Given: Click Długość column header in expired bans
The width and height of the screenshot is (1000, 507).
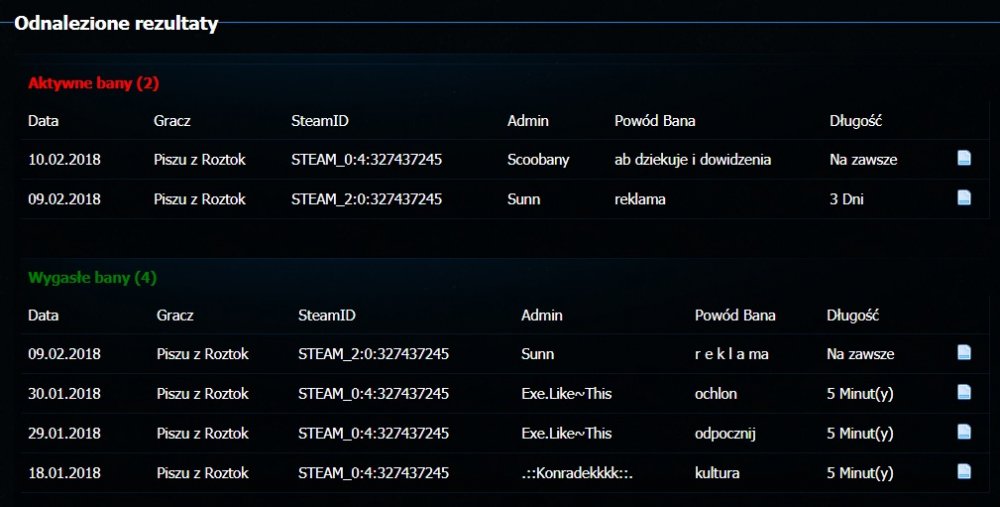Looking at the screenshot, I should [852, 315].
